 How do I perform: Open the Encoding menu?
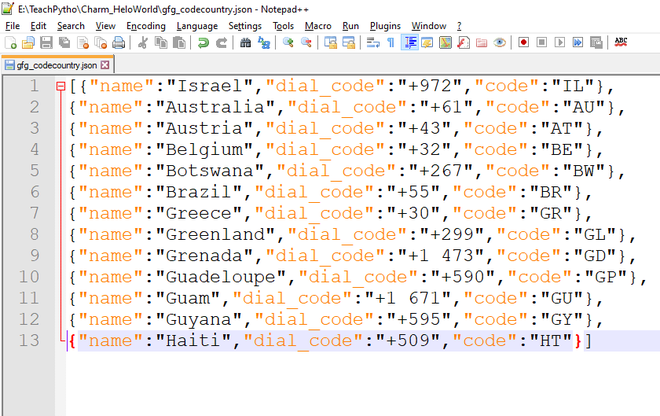click(146, 26)
